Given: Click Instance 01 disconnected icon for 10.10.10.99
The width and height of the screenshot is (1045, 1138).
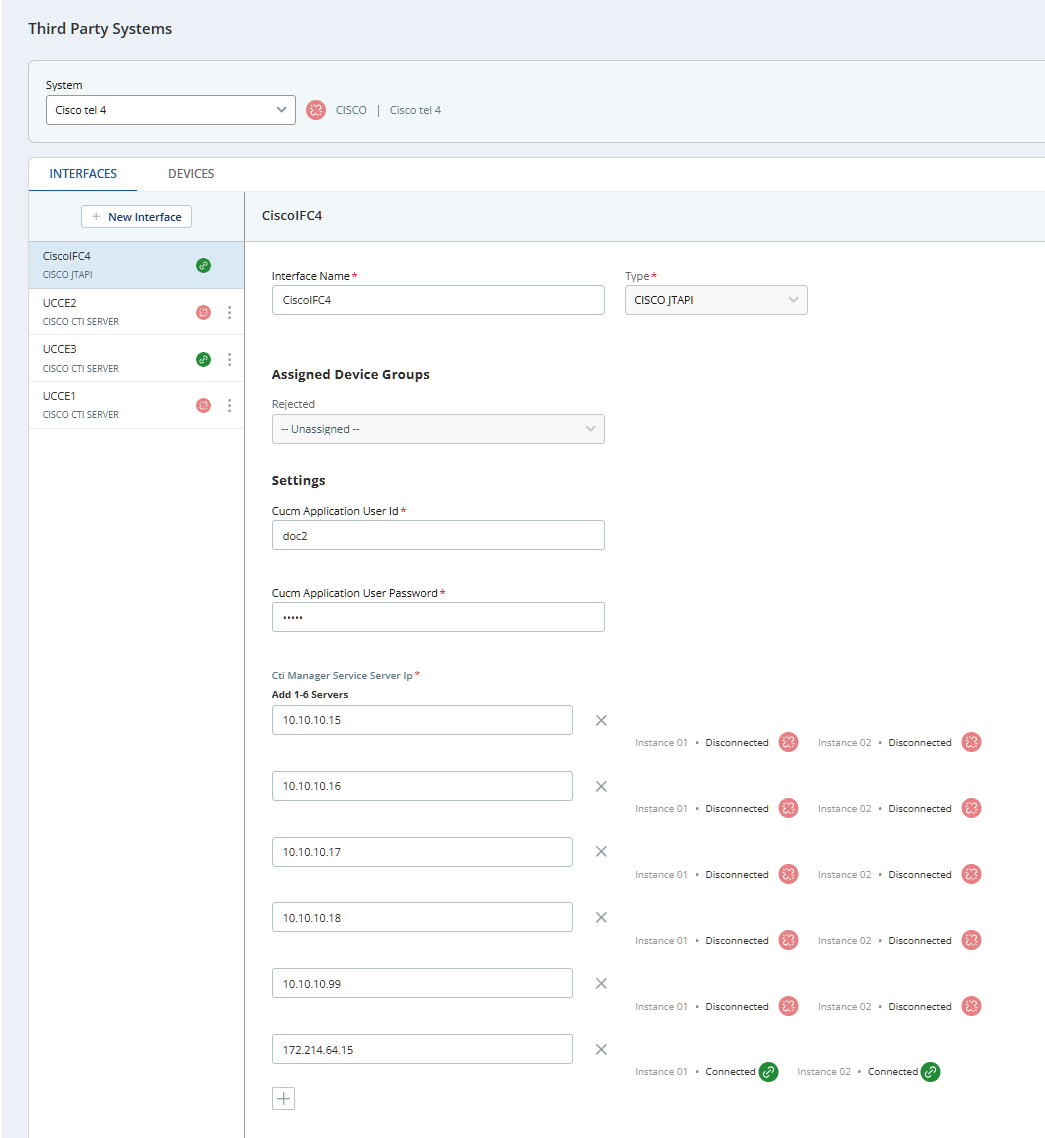Looking at the screenshot, I should click(789, 1007).
